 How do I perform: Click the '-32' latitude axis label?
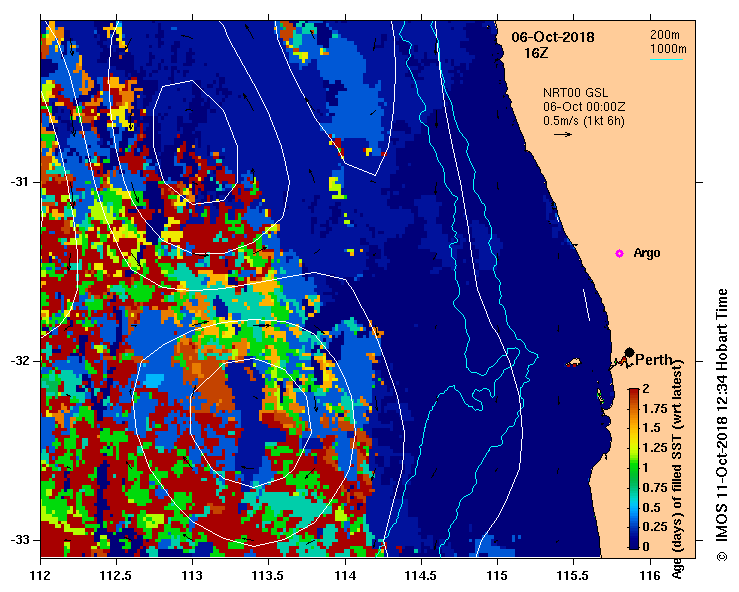[19, 361]
